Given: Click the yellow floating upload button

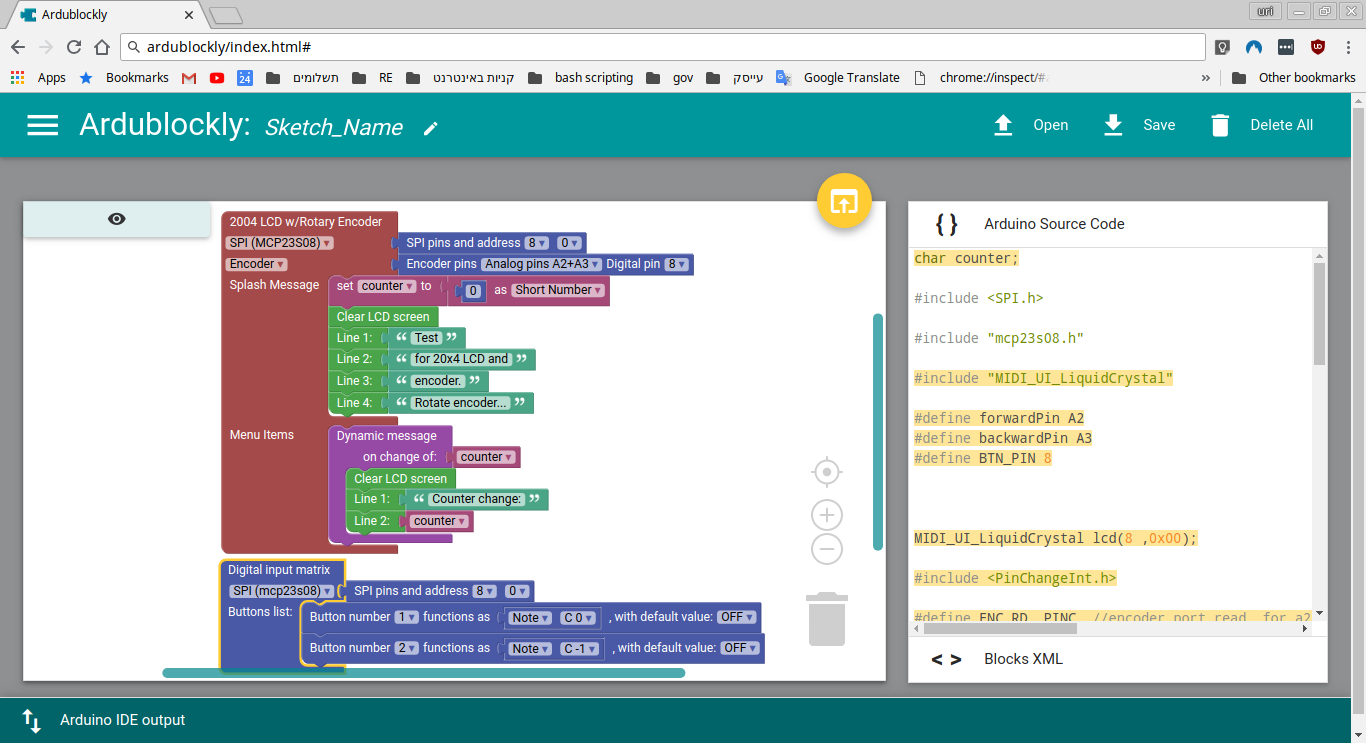Looking at the screenshot, I should pos(845,202).
